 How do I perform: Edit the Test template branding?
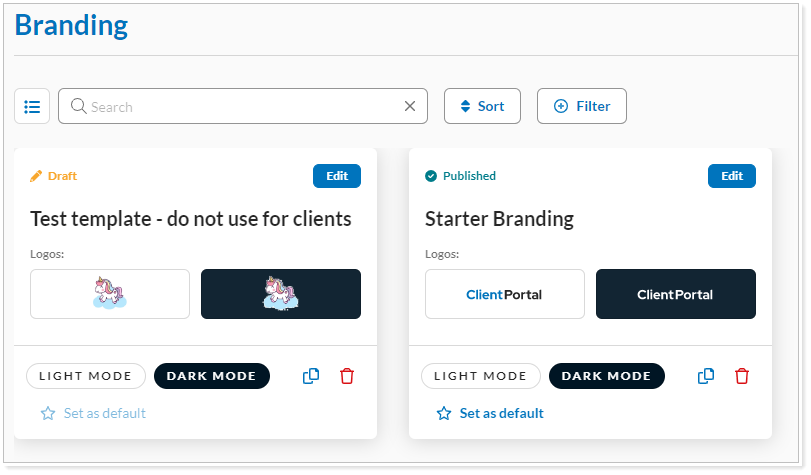pos(337,176)
